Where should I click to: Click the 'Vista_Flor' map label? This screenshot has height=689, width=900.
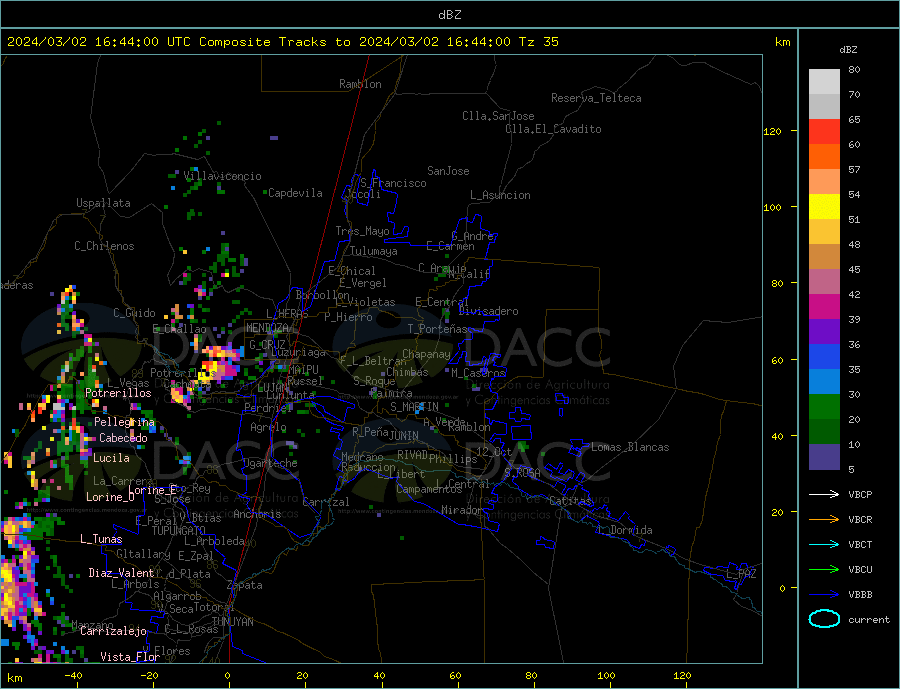[x=130, y=657]
